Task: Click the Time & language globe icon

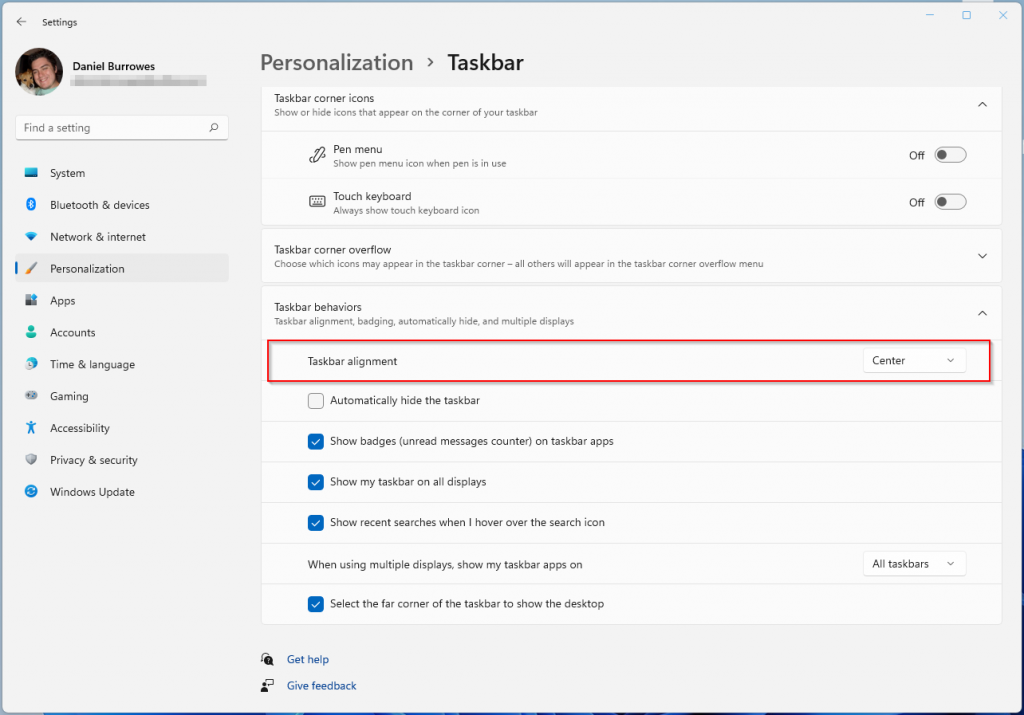Action: coord(31,364)
